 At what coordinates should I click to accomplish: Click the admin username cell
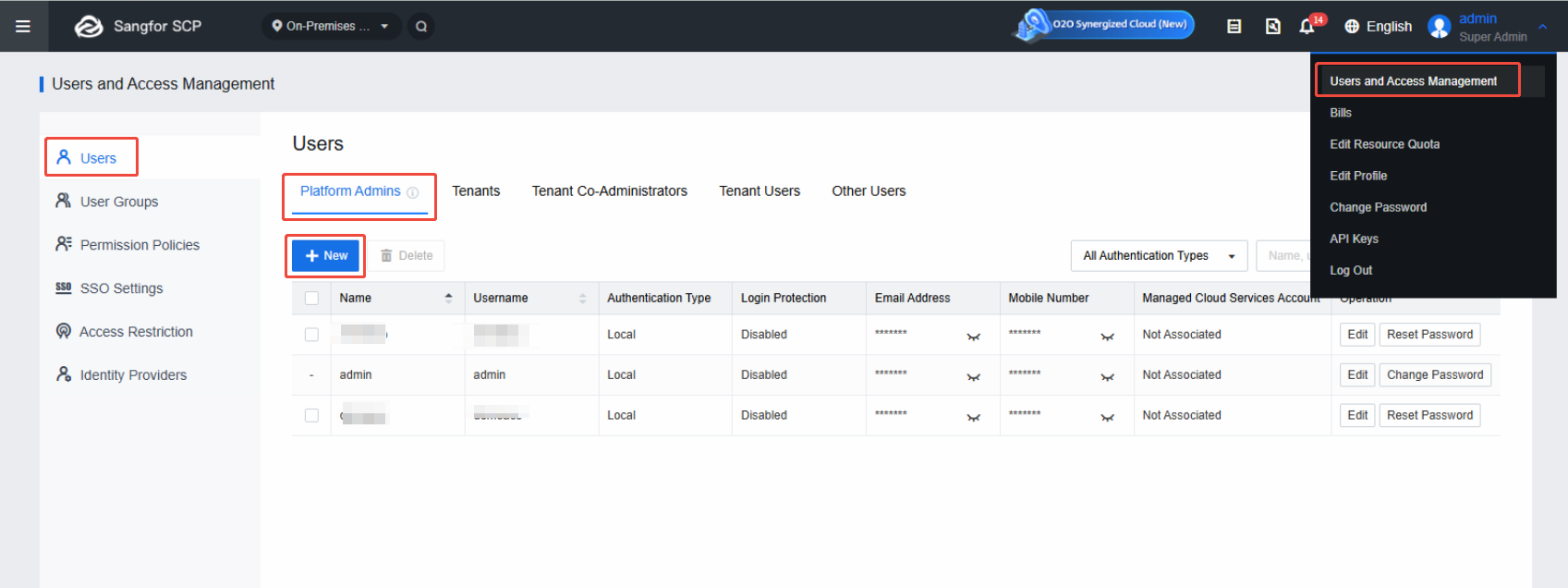(489, 374)
